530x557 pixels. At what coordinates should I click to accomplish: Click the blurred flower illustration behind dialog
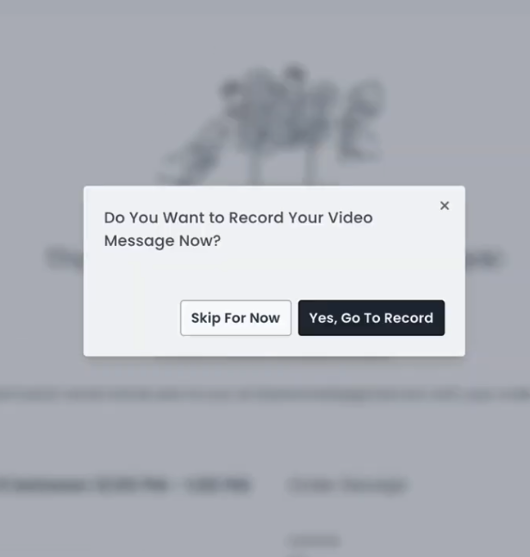[274, 124]
